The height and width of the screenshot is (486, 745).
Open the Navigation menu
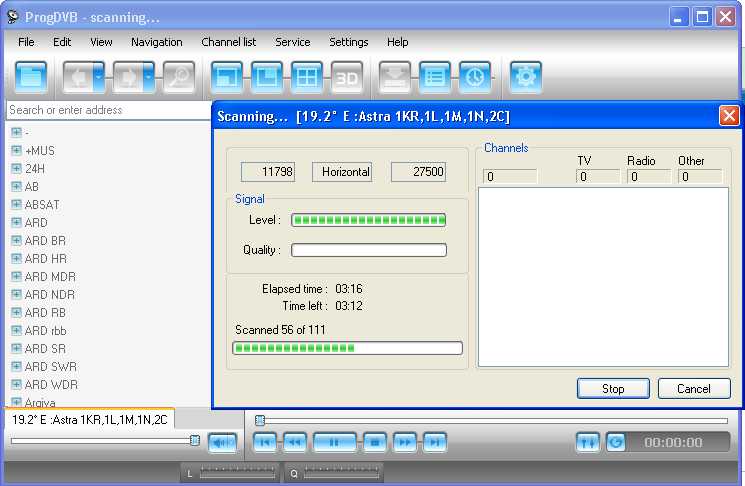point(157,42)
